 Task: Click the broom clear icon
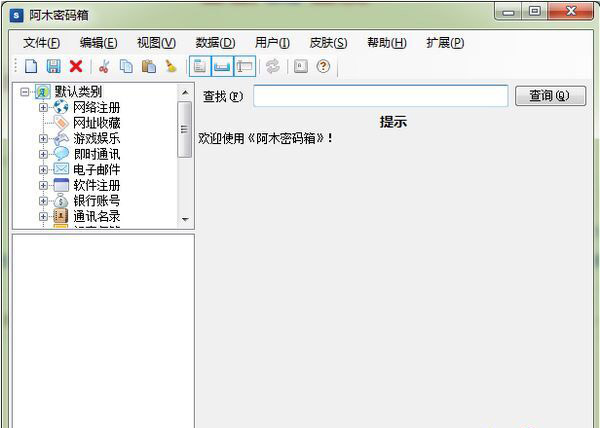170,66
